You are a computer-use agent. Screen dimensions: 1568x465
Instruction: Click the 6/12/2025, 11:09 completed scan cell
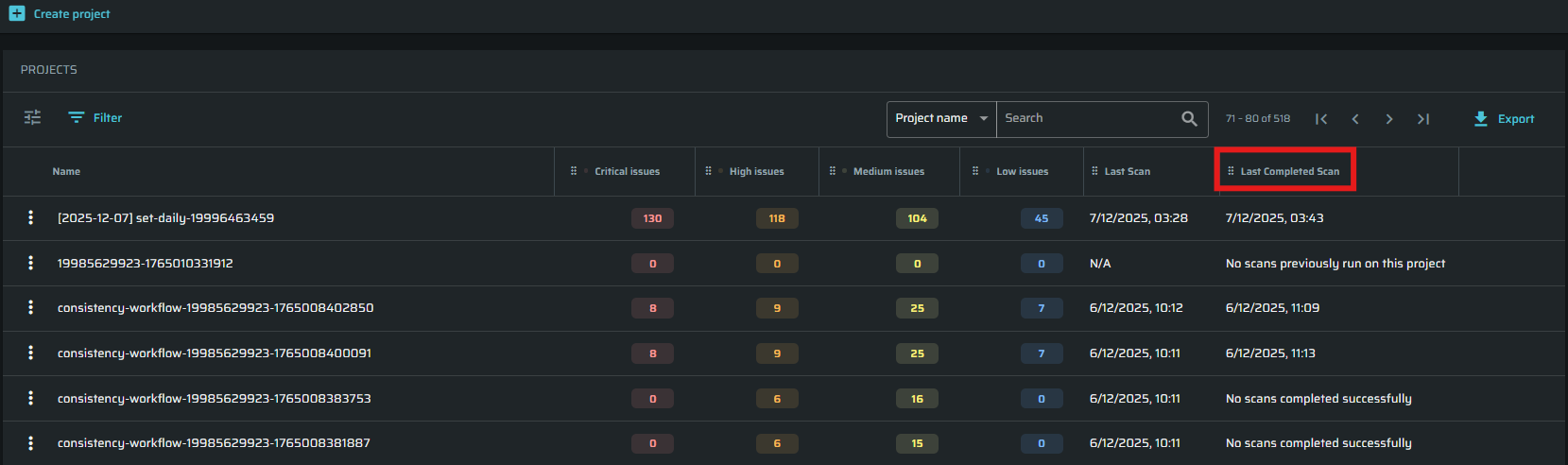(1272, 308)
